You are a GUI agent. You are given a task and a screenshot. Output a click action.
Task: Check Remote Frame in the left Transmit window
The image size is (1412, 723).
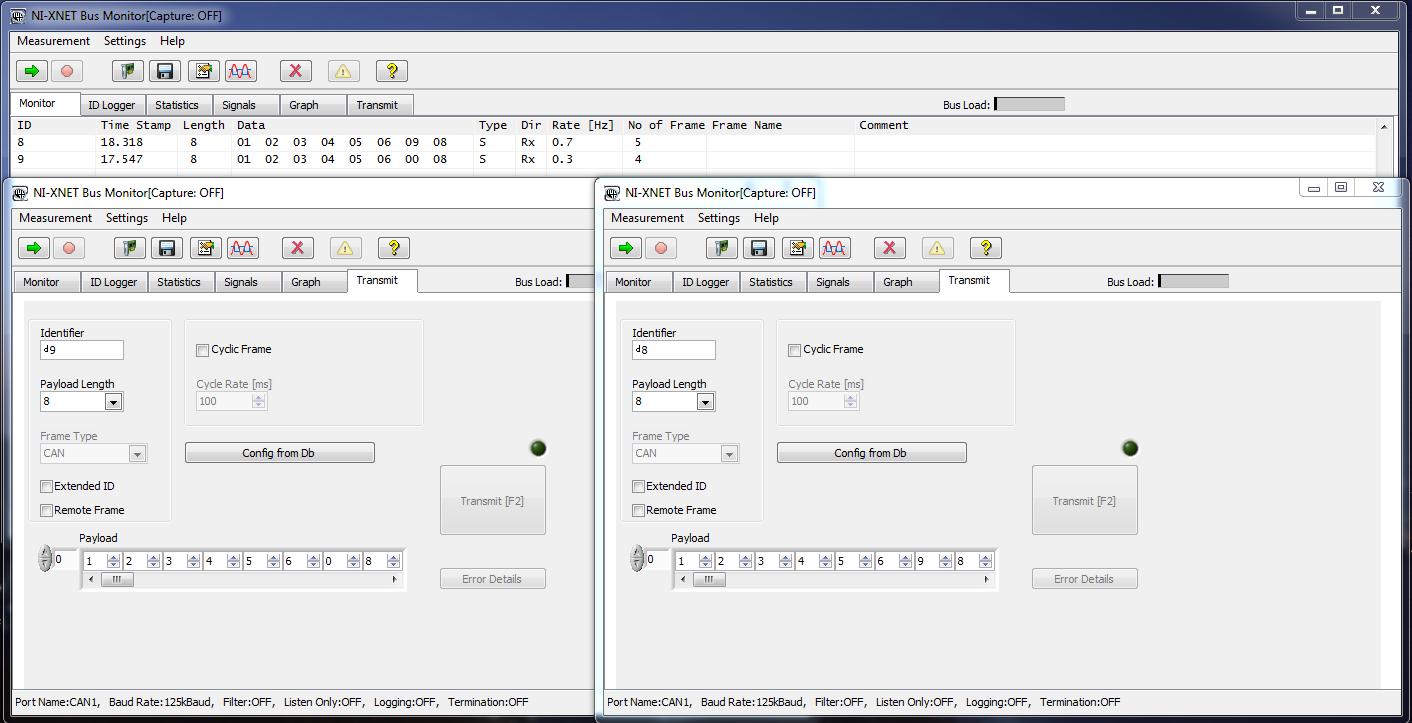click(x=47, y=511)
